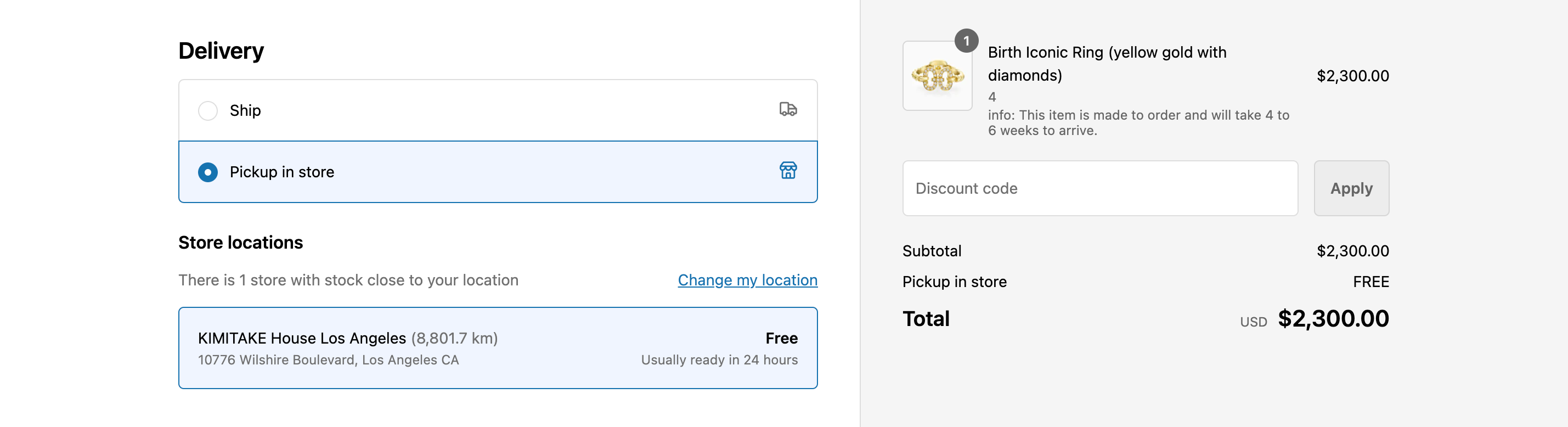Open the Birth Iconic Ring thumbnail

click(937, 77)
